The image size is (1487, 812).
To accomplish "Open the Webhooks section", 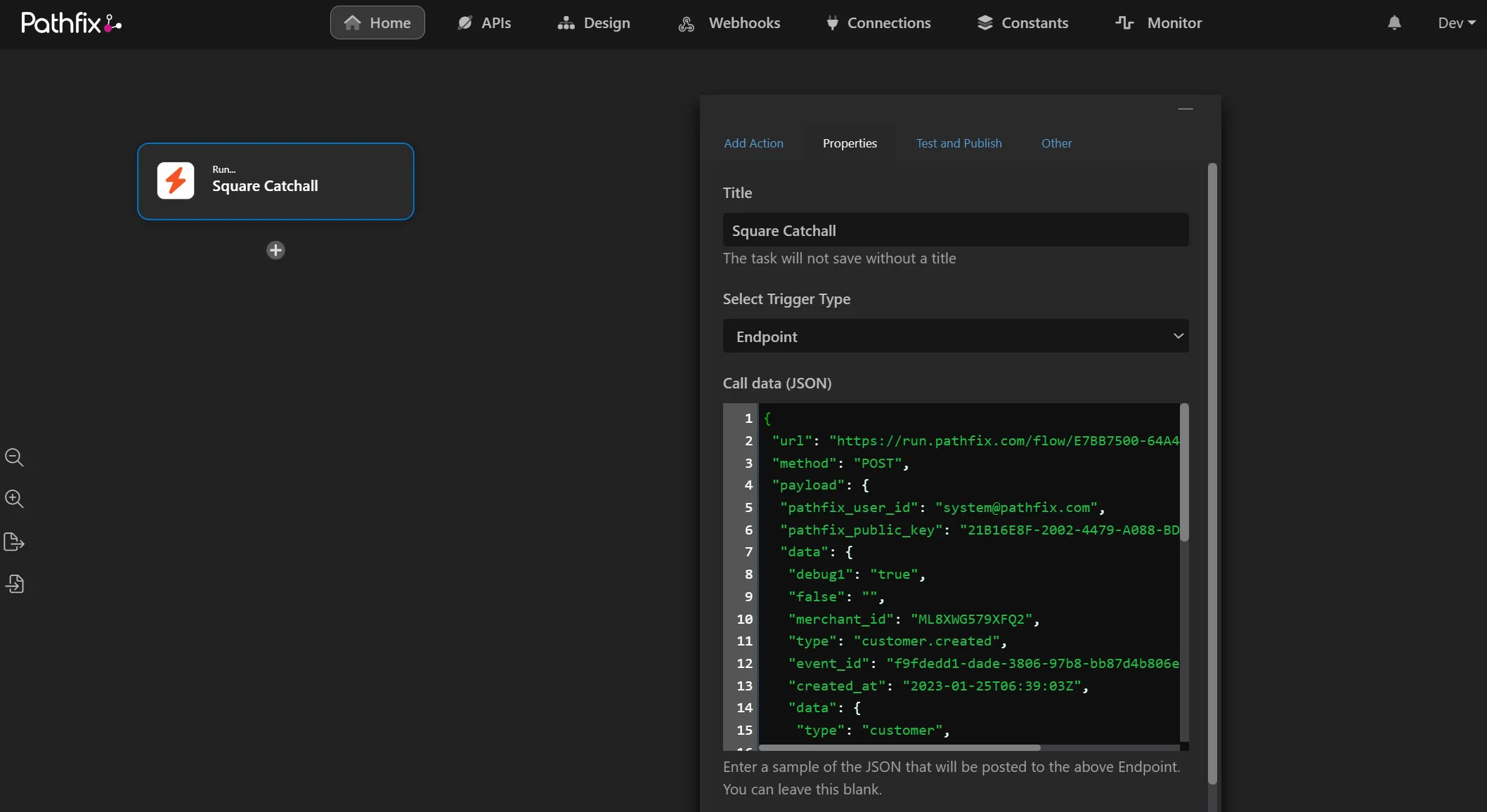I will (729, 22).
